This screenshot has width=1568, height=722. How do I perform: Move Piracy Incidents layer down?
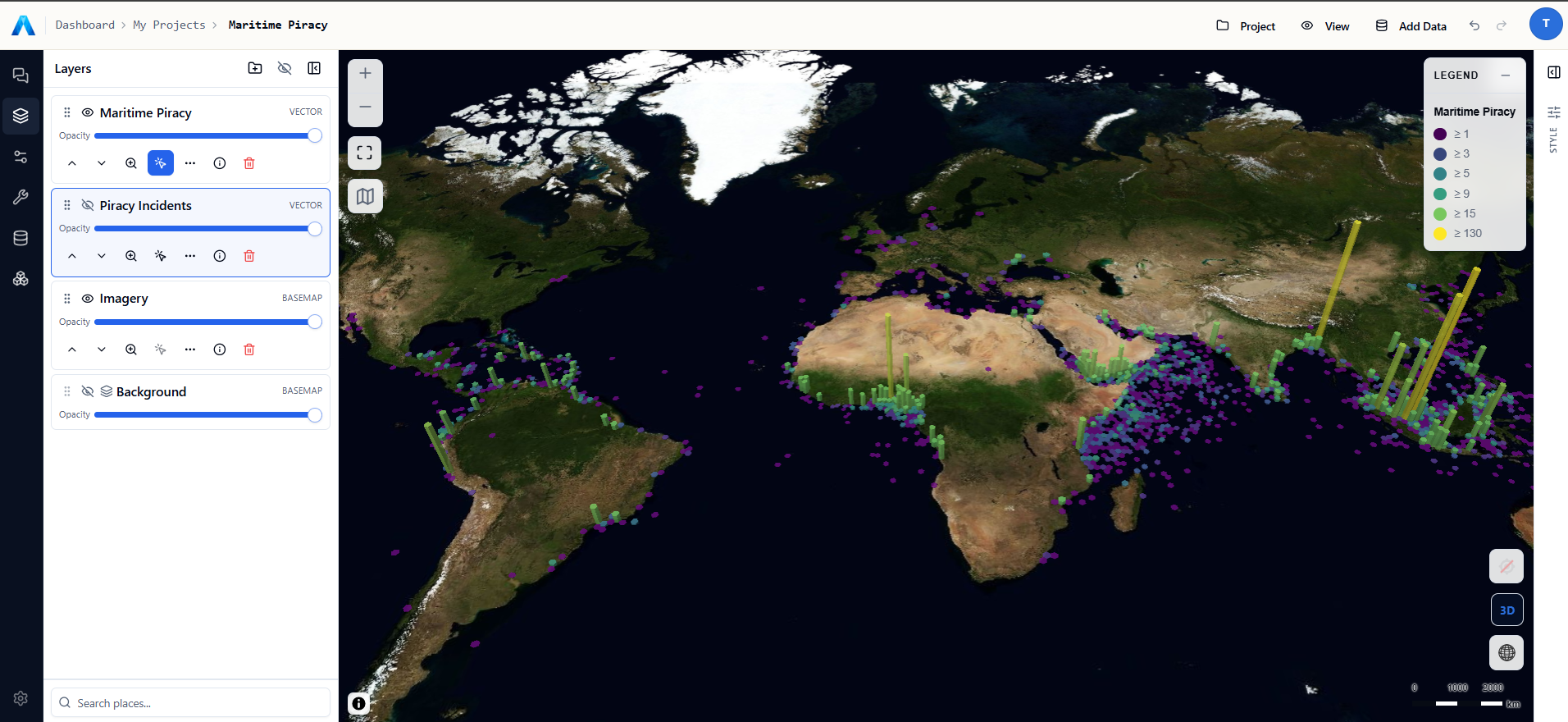point(102,256)
